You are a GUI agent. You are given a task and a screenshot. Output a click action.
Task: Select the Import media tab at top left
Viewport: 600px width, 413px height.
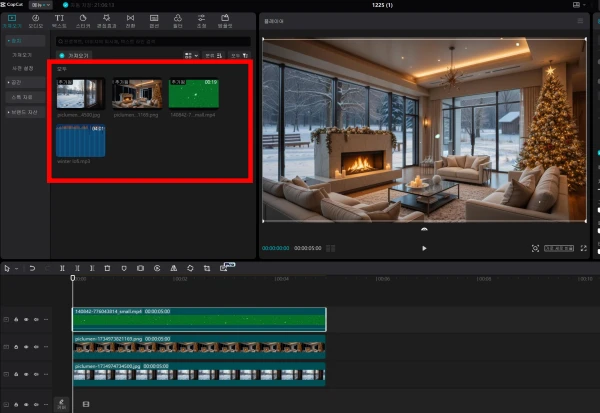pyautogui.click(x=12, y=21)
